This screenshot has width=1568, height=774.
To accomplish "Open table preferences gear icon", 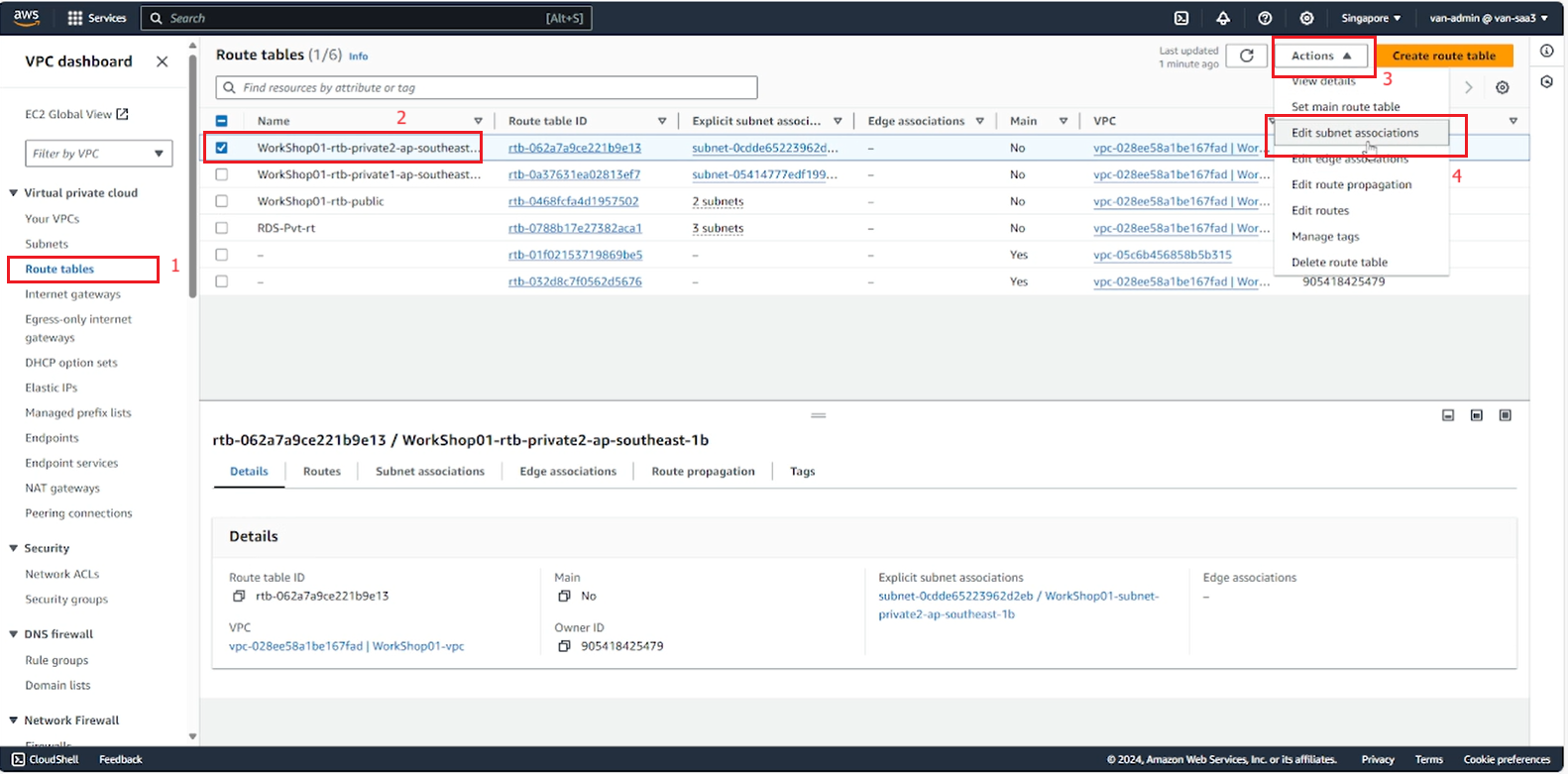I will pyautogui.click(x=1503, y=87).
